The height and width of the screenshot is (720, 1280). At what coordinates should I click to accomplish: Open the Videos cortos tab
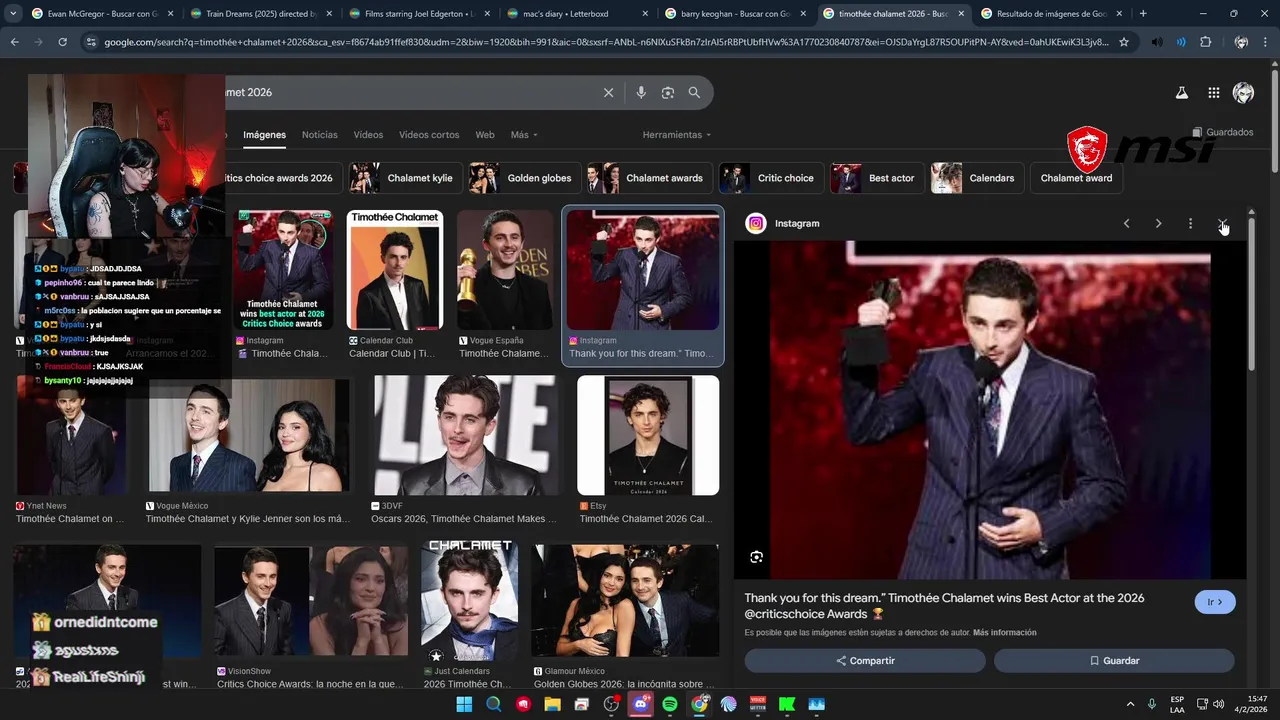click(x=429, y=135)
